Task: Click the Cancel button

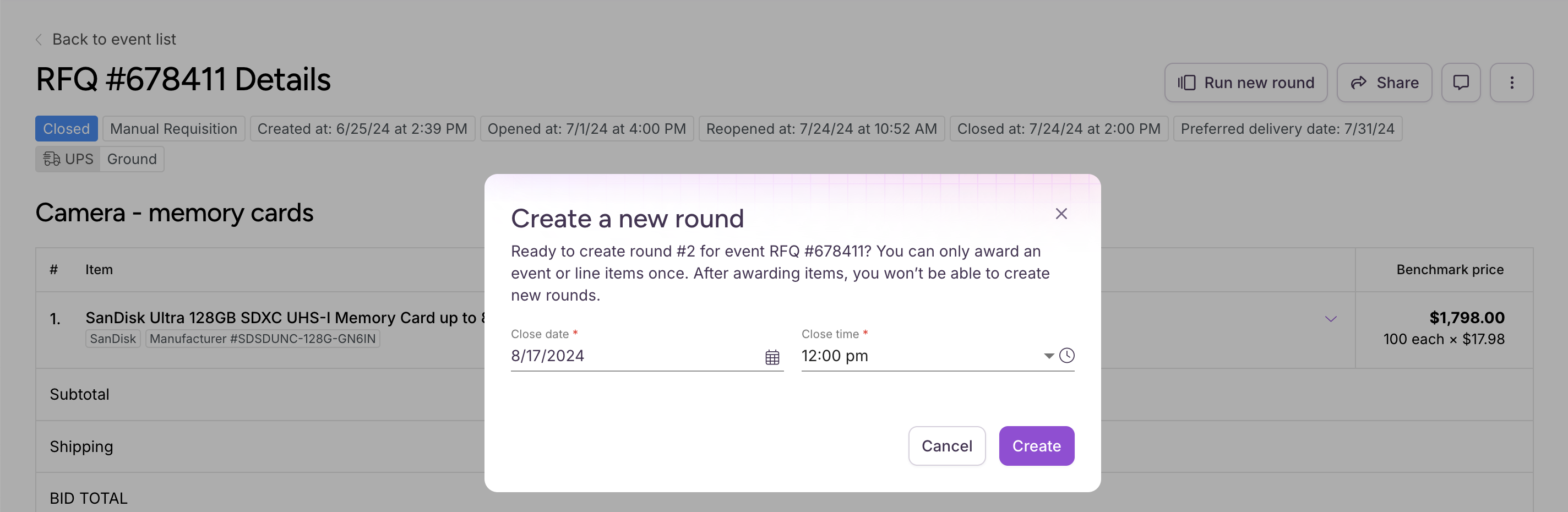Action: [x=946, y=445]
